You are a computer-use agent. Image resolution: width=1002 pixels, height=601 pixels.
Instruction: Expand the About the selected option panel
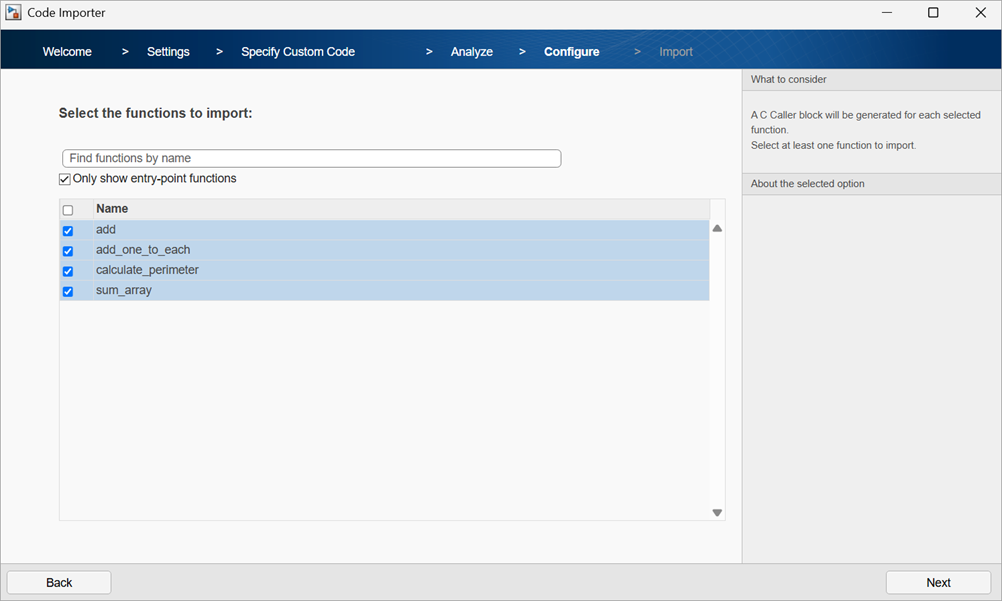point(871,183)
